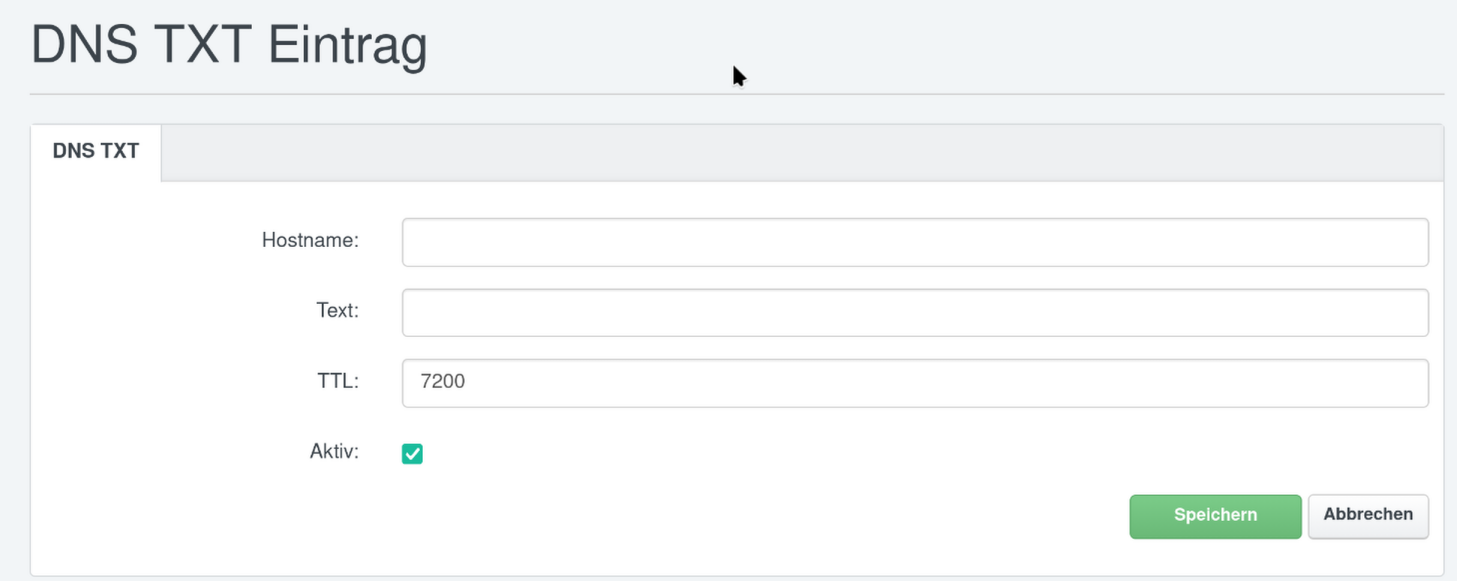Click the white checkmark icon beside Aktiv
The height and width of the screenshot is (581, 1457).
coord(412,454)
